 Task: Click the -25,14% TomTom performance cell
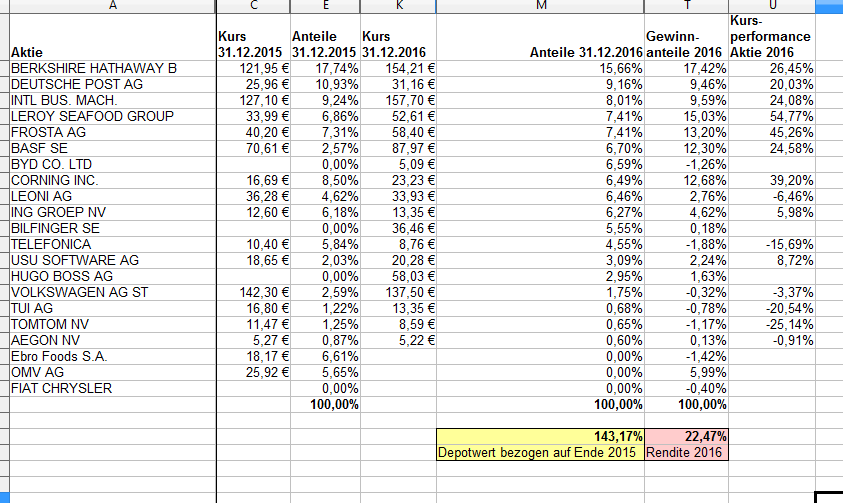coord(772,324)
